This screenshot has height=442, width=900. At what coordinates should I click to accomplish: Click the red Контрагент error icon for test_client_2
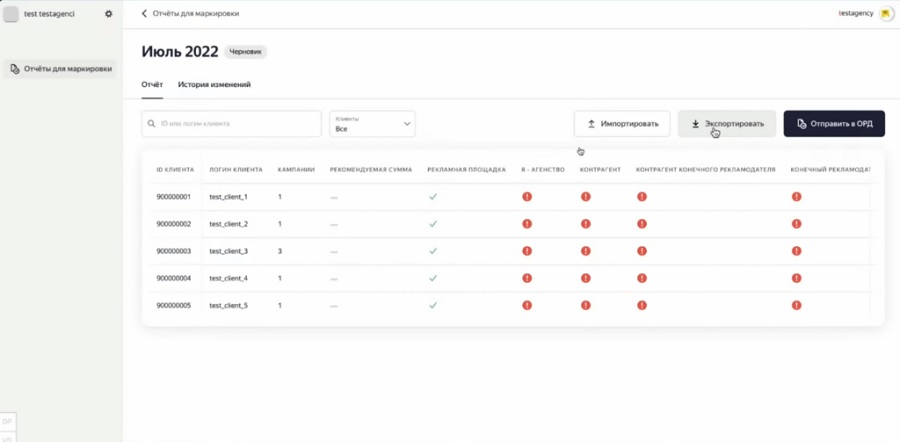point(586,224)
